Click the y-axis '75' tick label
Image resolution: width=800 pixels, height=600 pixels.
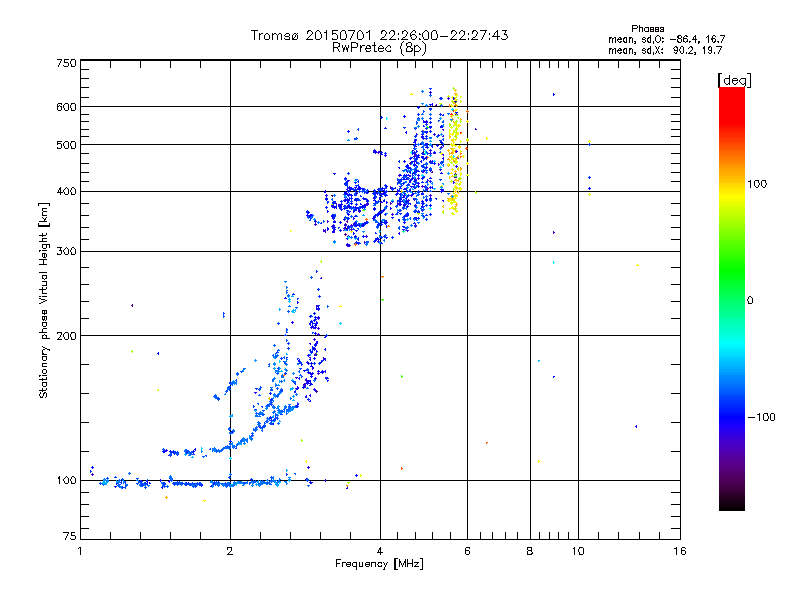pyautogui.click(x=69, y=536)
